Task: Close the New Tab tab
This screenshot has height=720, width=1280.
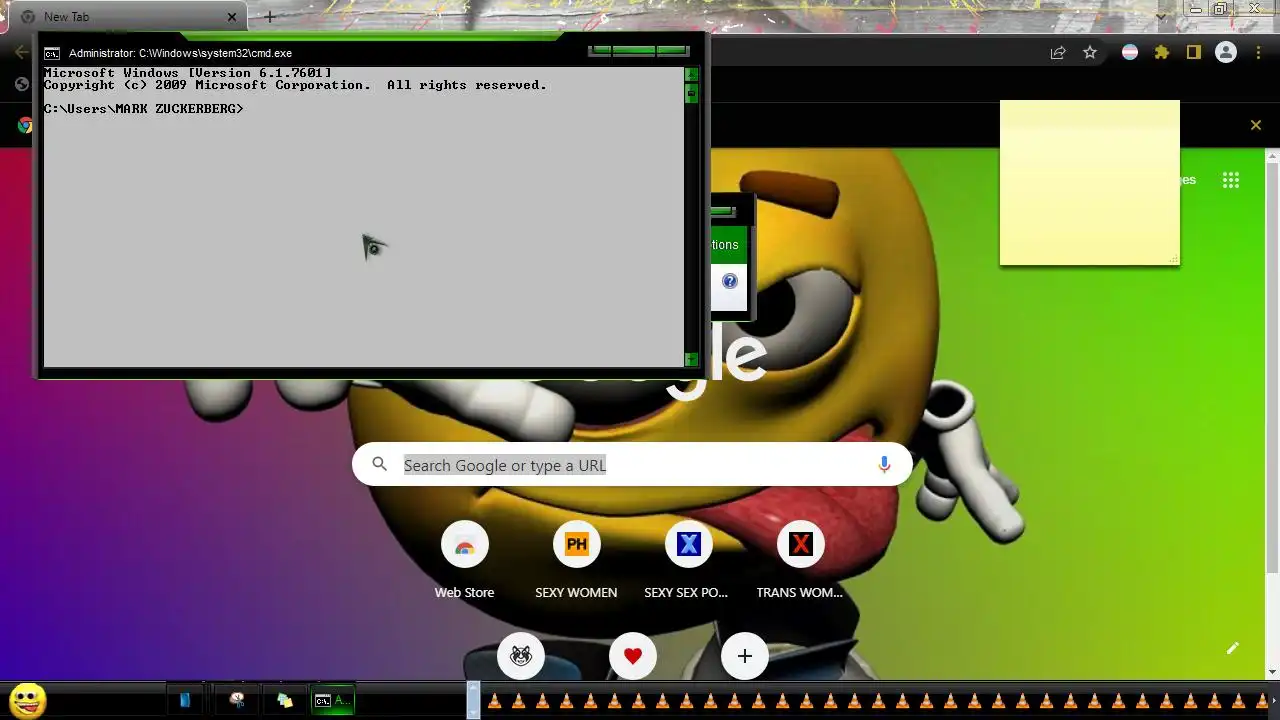Action: [x=232, y=17]
